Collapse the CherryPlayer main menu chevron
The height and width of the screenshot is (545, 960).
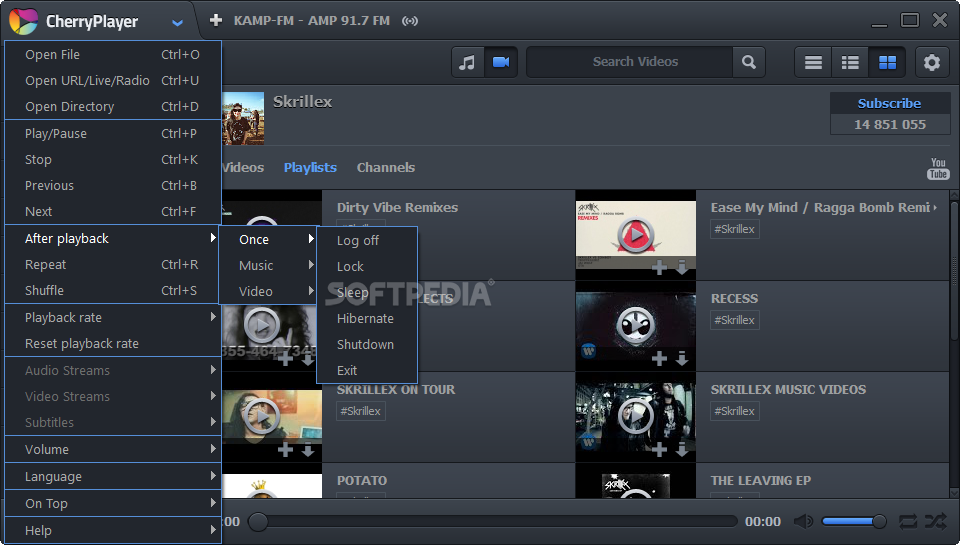click(x=178, y=23)
